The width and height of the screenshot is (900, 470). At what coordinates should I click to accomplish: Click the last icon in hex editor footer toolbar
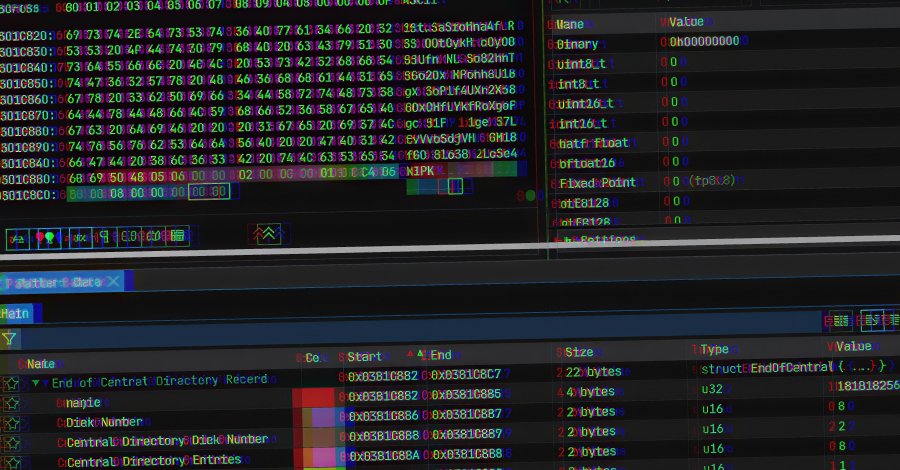[177, 237]
